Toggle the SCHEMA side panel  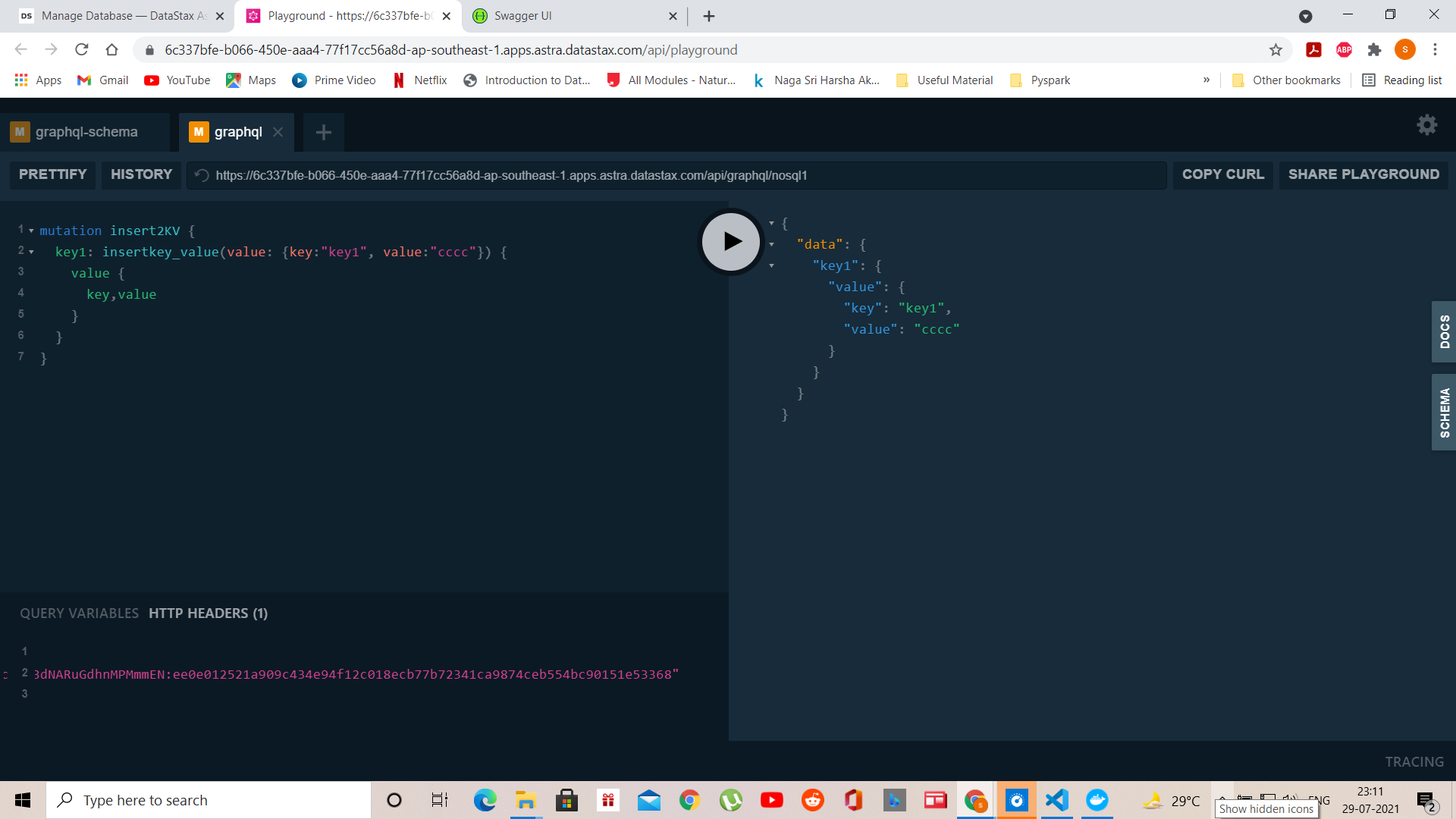click(1444, 411)
